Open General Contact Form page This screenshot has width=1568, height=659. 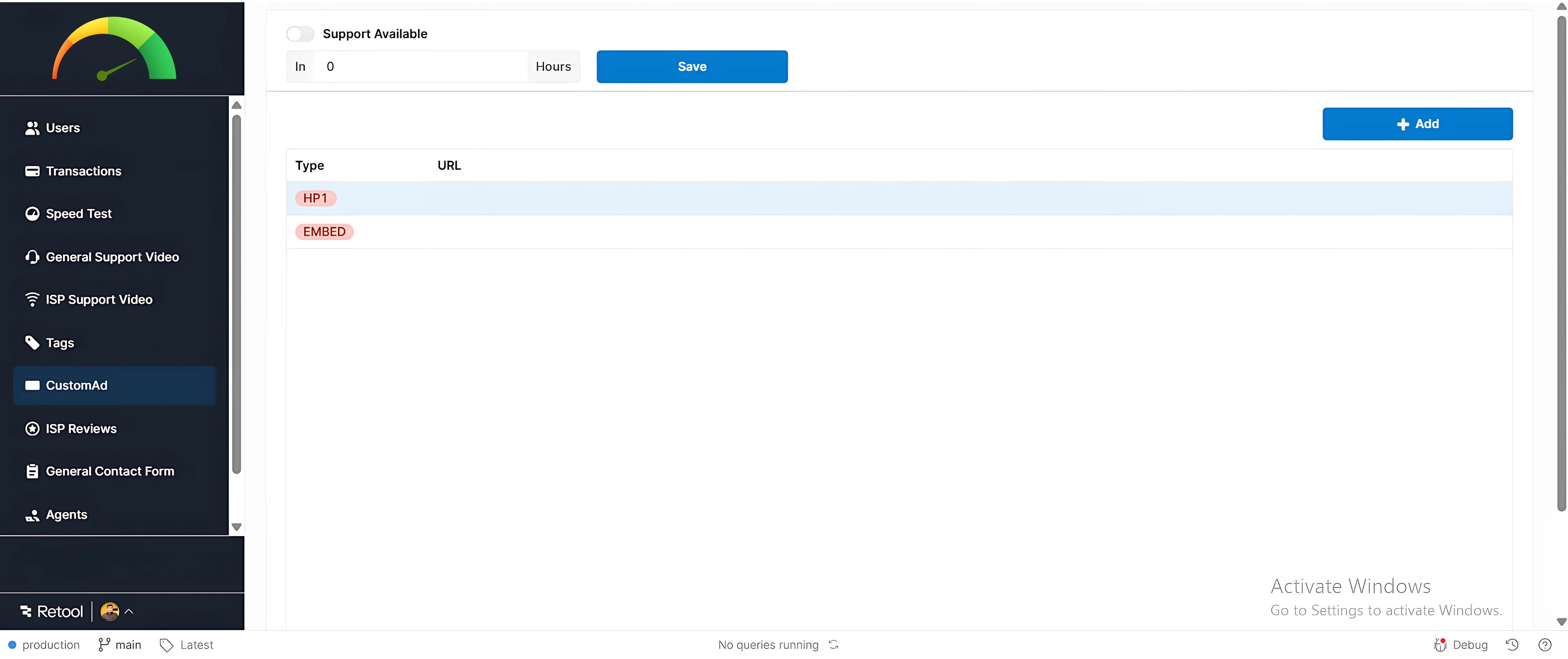(114, 472)
